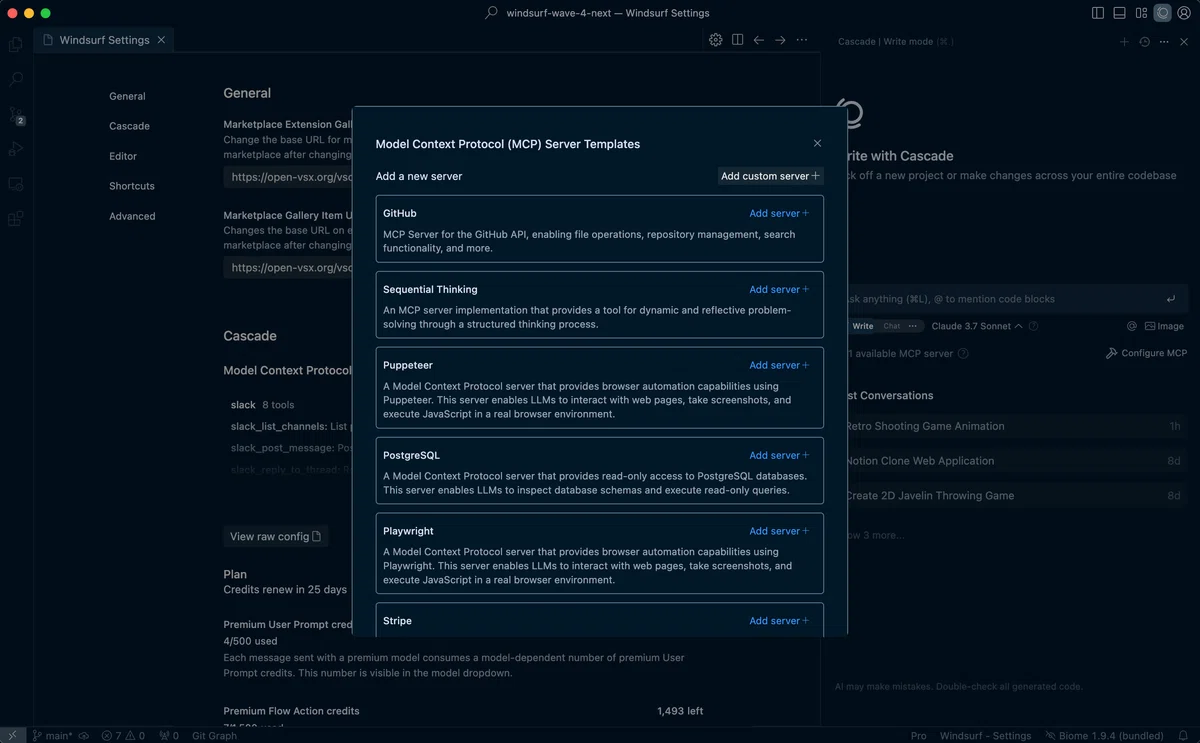Add the Puppeteer MCP server

(x=779, y=365)
